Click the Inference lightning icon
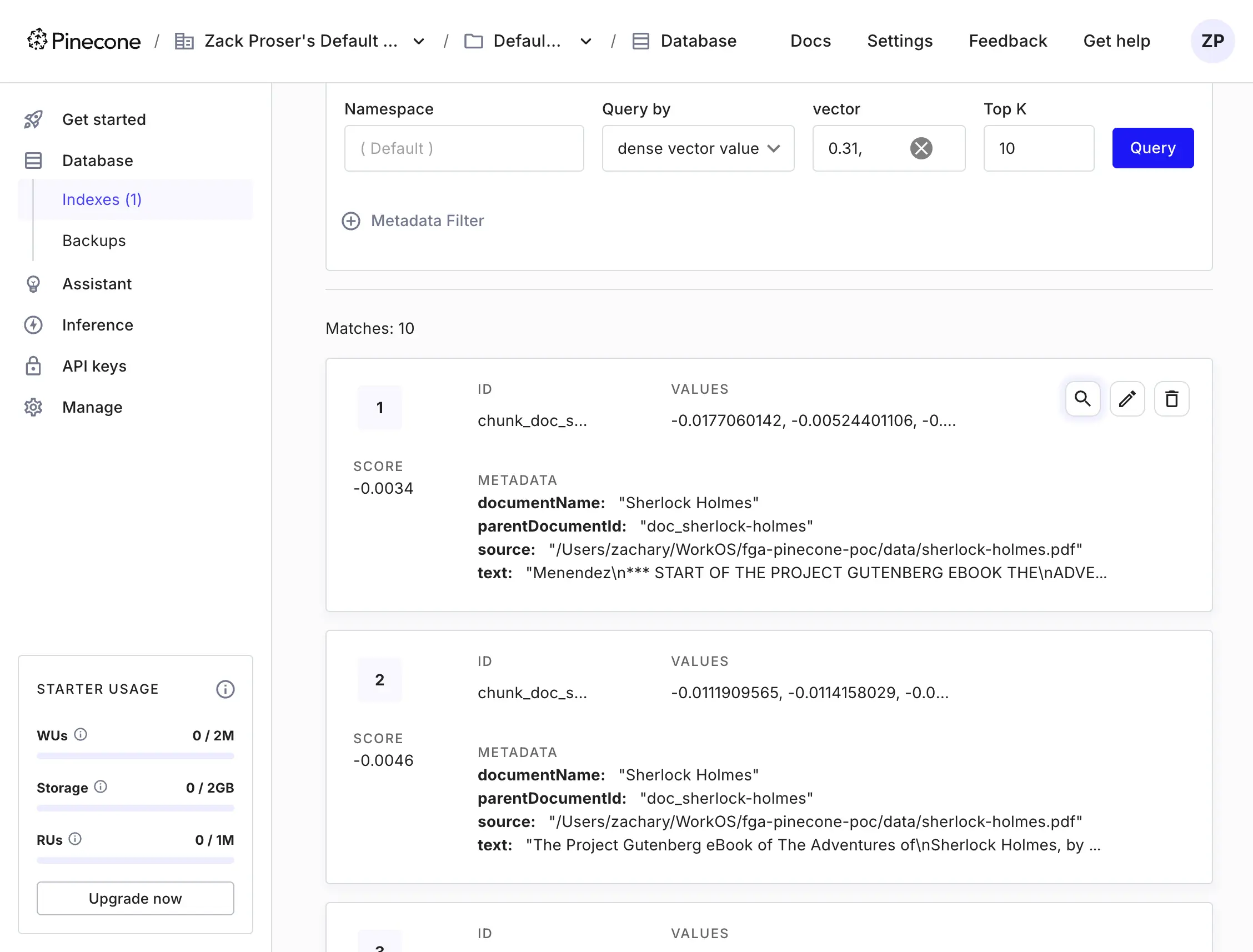Viewport: 1253px width, 952px height. click(33, 325)
